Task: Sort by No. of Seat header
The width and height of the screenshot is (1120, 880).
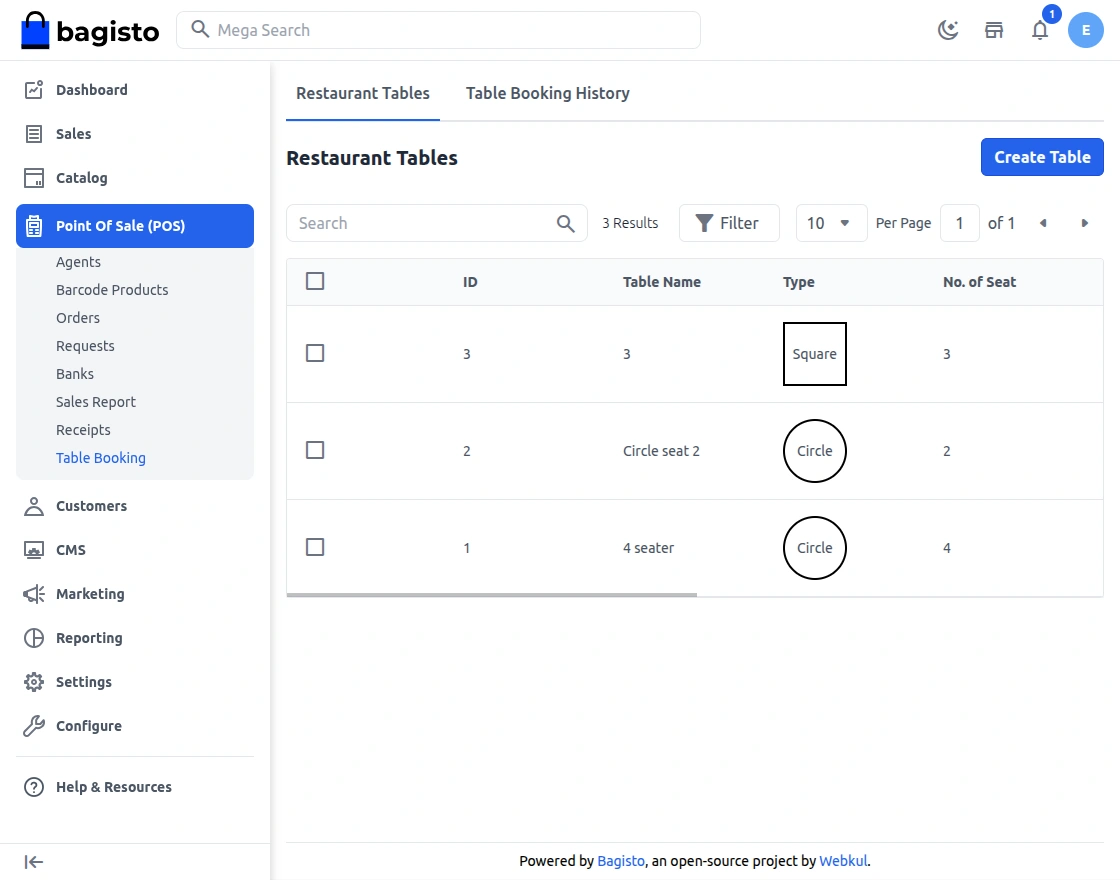Action: coord(979,282)
